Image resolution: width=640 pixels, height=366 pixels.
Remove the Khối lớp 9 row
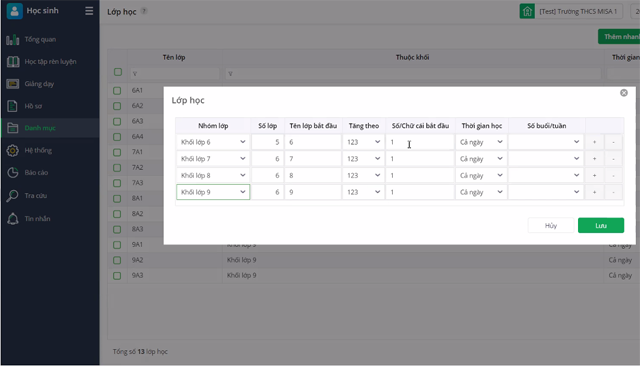613,192
